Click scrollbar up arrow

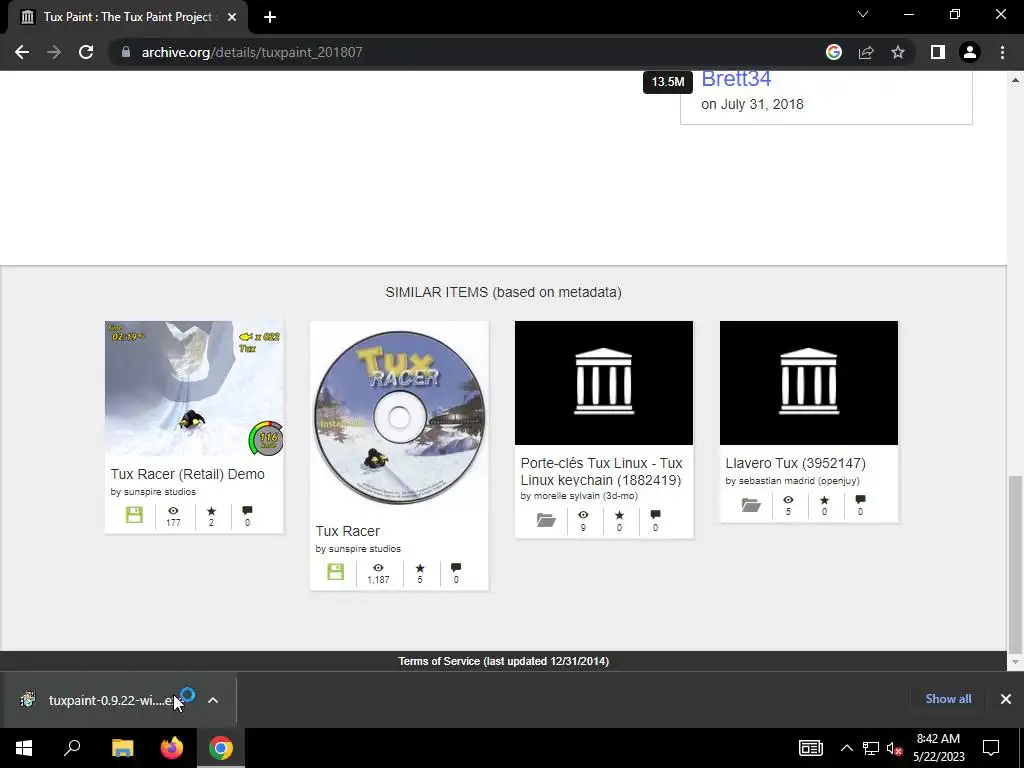[1015, 79]
